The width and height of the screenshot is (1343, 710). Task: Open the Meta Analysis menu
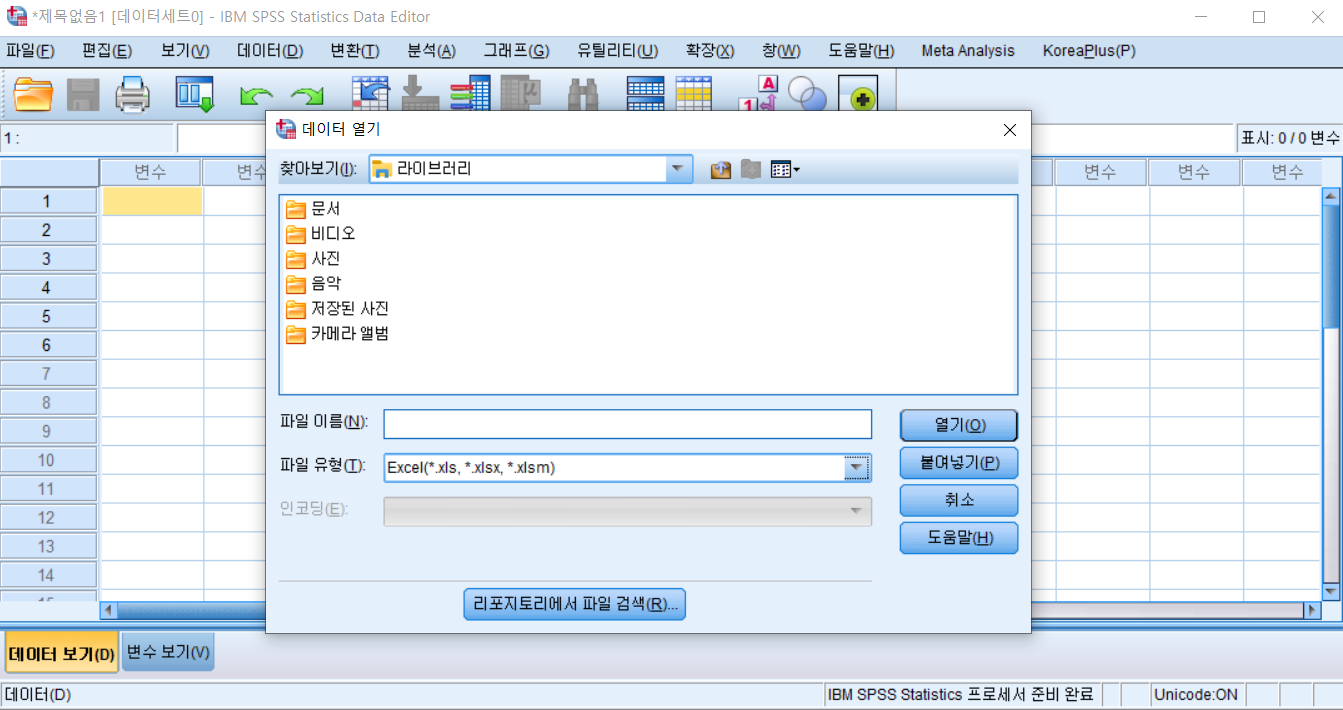968,51
